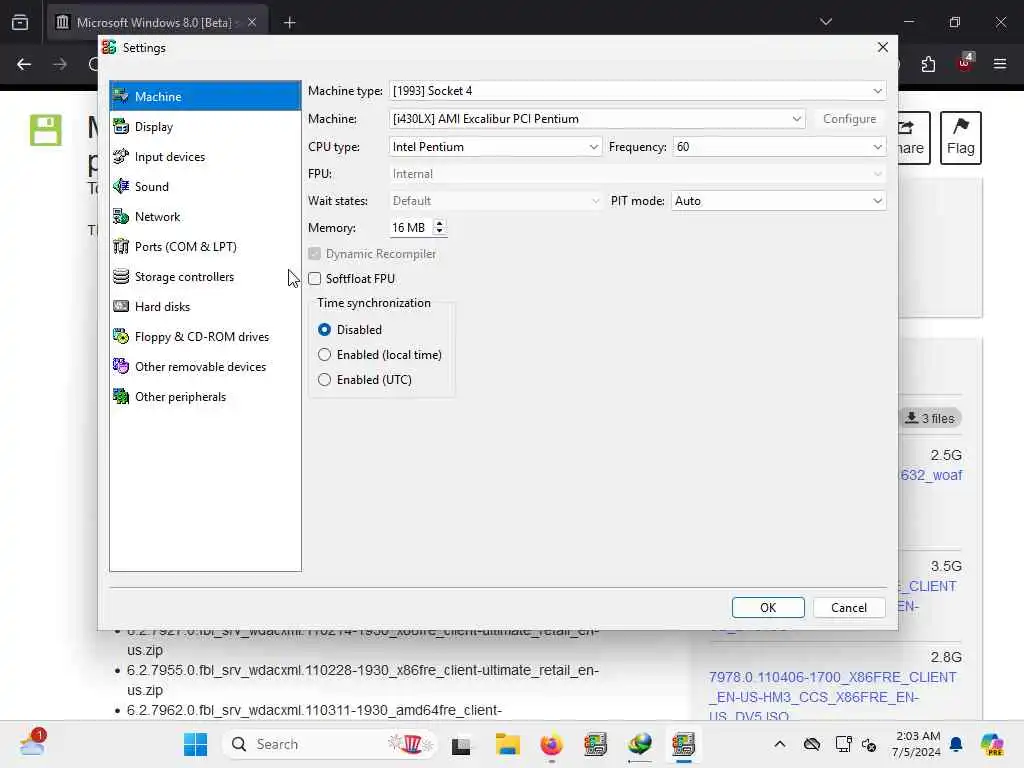The image size is (1024, 768).
Task: Select Enabled (UTC) radio button
Action: pos(325,379)
